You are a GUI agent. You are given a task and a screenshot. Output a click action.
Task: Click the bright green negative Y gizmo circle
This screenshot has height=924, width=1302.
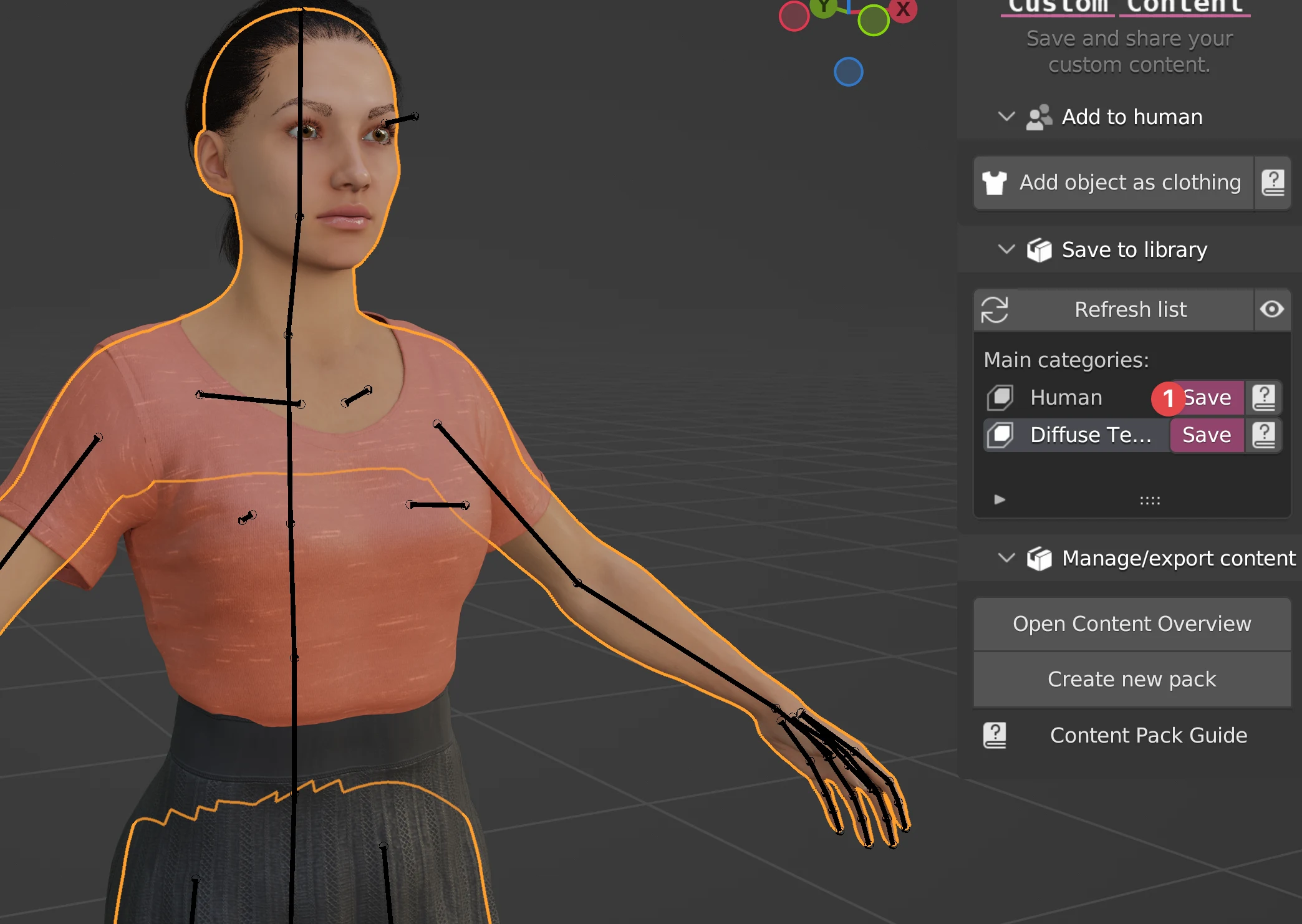coord(873,21)
